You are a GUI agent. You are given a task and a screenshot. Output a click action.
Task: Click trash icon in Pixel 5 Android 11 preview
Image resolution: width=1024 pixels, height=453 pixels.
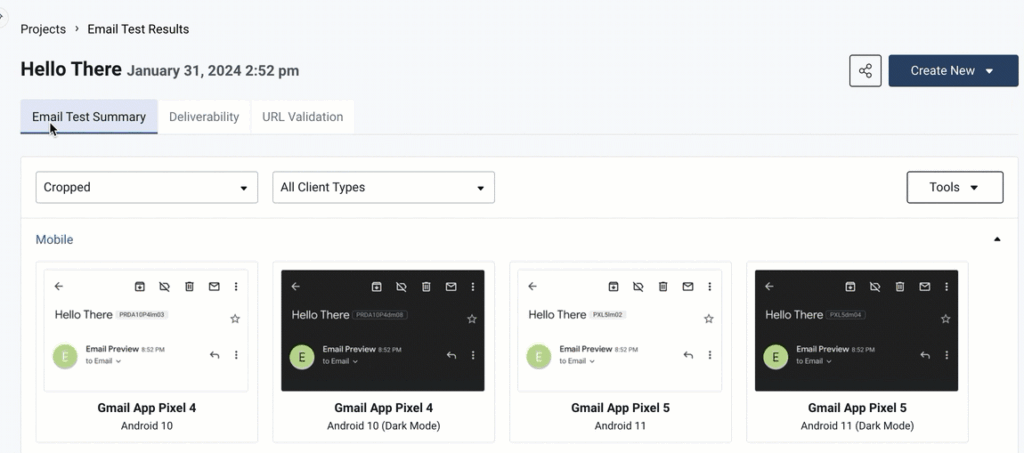(663, 286)
